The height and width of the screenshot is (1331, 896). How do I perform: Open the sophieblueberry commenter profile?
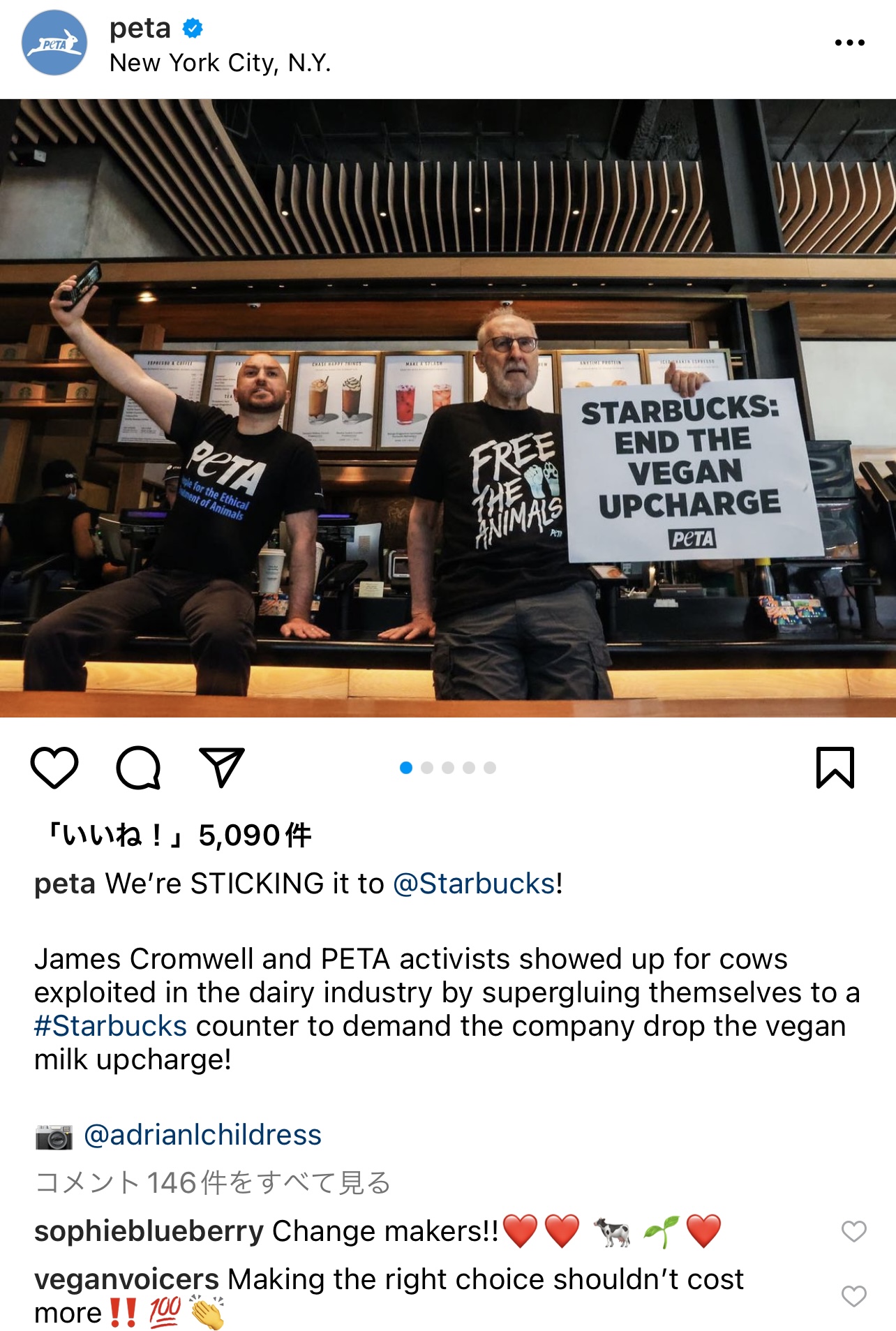point(149,1231)
